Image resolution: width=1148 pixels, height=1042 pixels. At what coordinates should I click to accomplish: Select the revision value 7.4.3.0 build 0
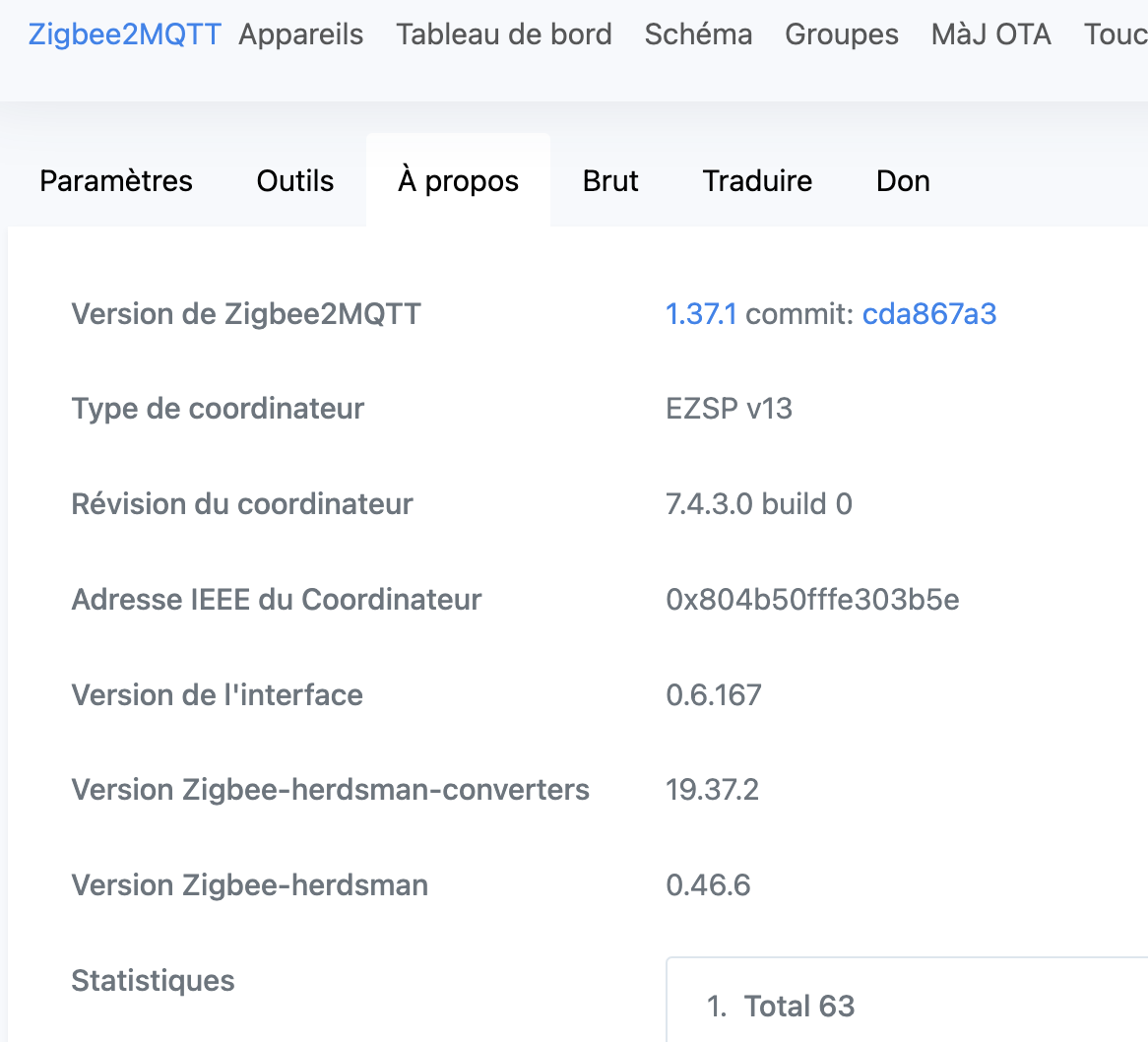(x=759, y=504)
